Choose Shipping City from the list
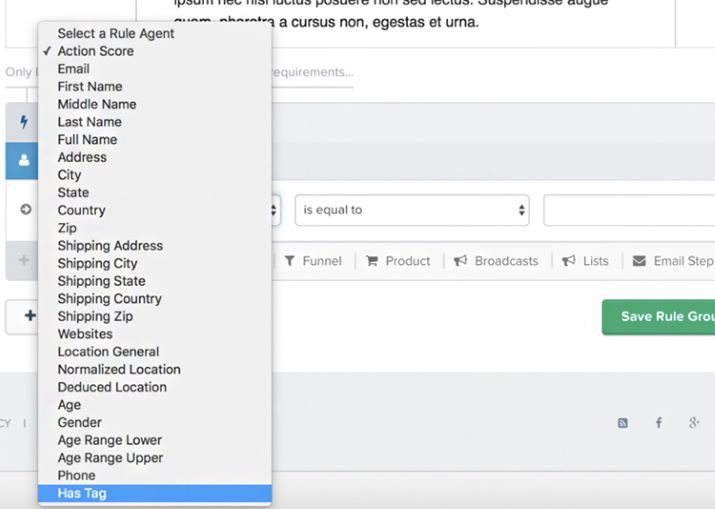 point(155,263)
